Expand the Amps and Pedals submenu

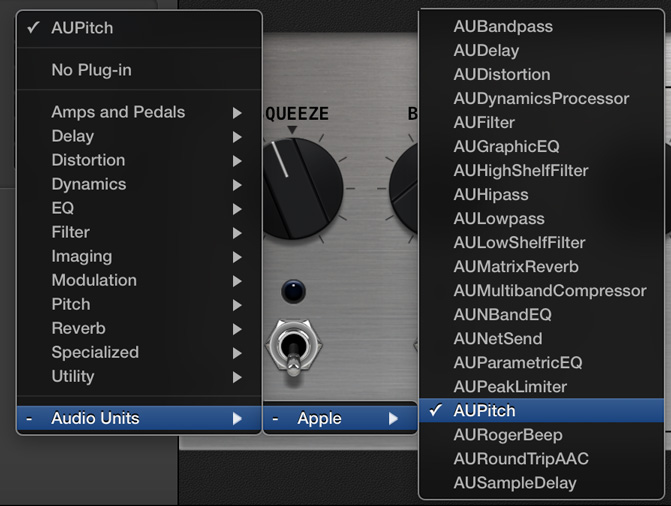pyautogui.click(x=139, y=112)
